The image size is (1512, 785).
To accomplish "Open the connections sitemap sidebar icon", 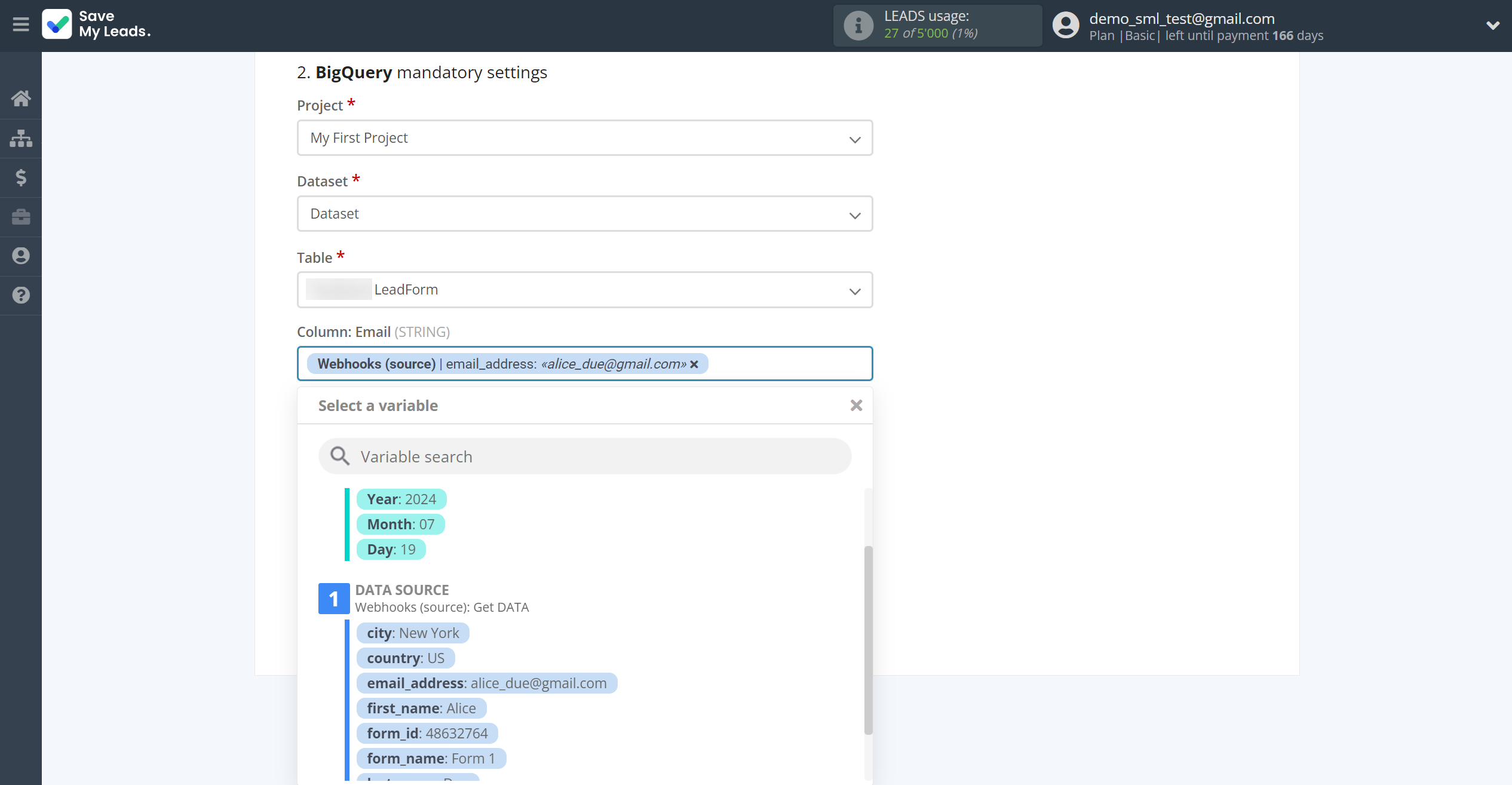I will (21, 138).
